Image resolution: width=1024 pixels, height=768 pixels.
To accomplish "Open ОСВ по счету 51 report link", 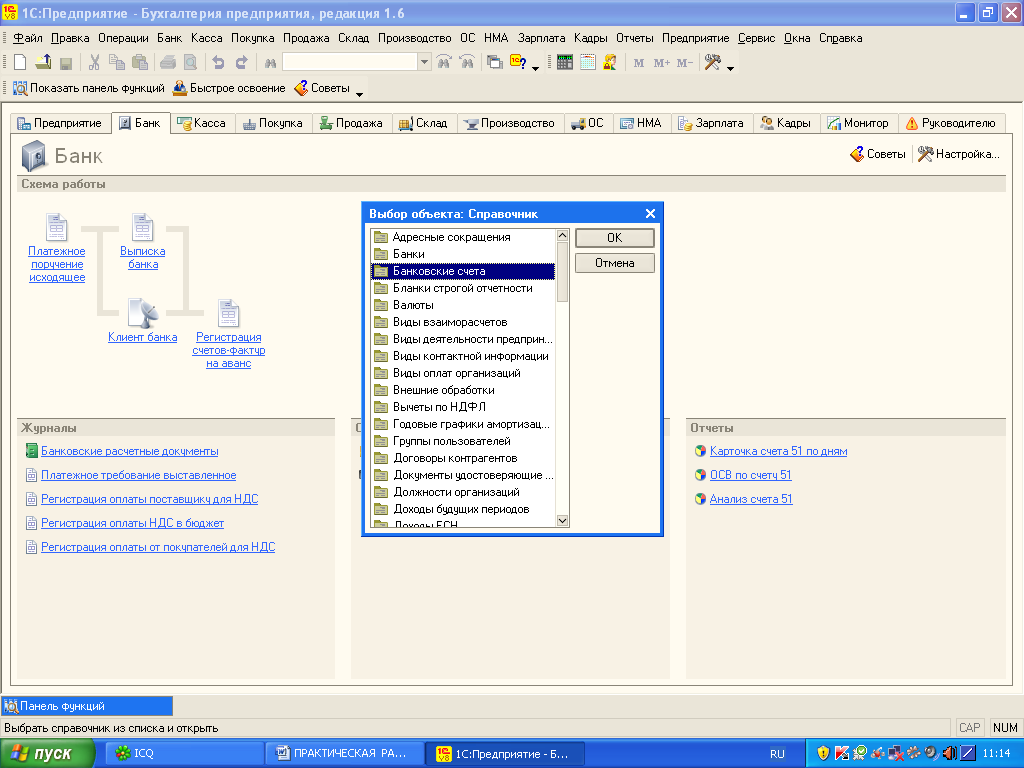I will (750, 475).
